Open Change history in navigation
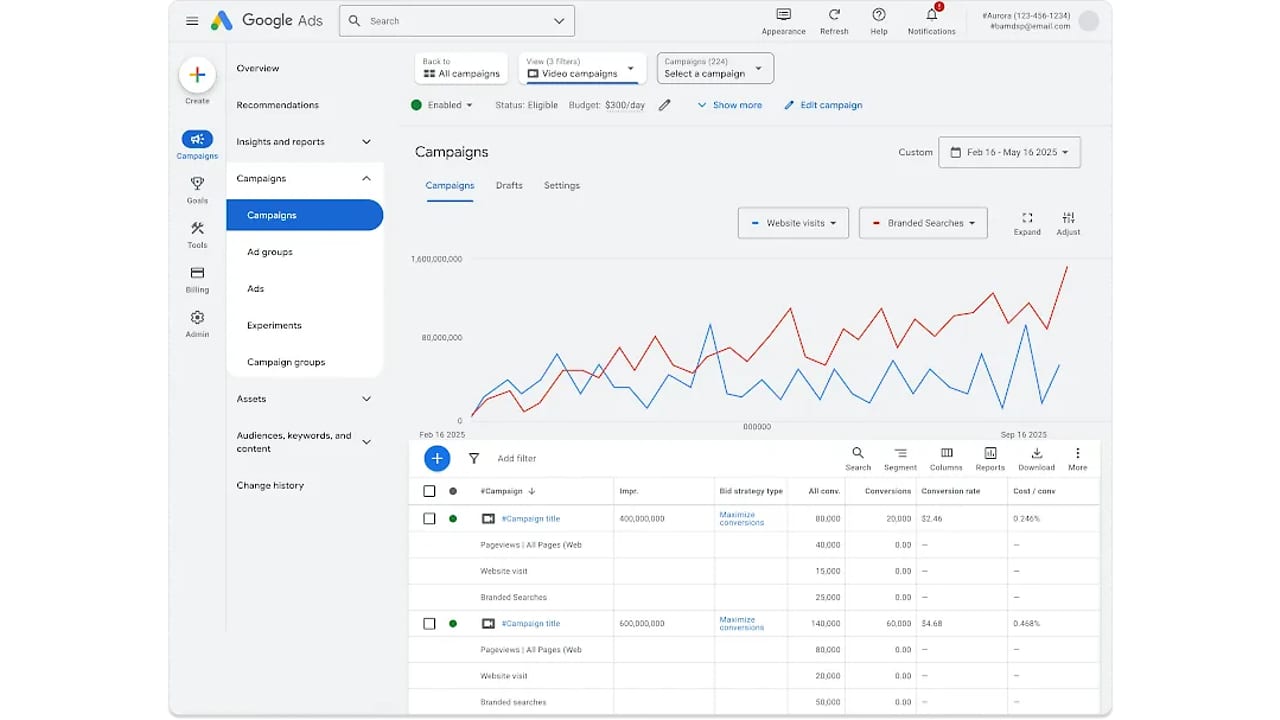 [x=270, y=485]
